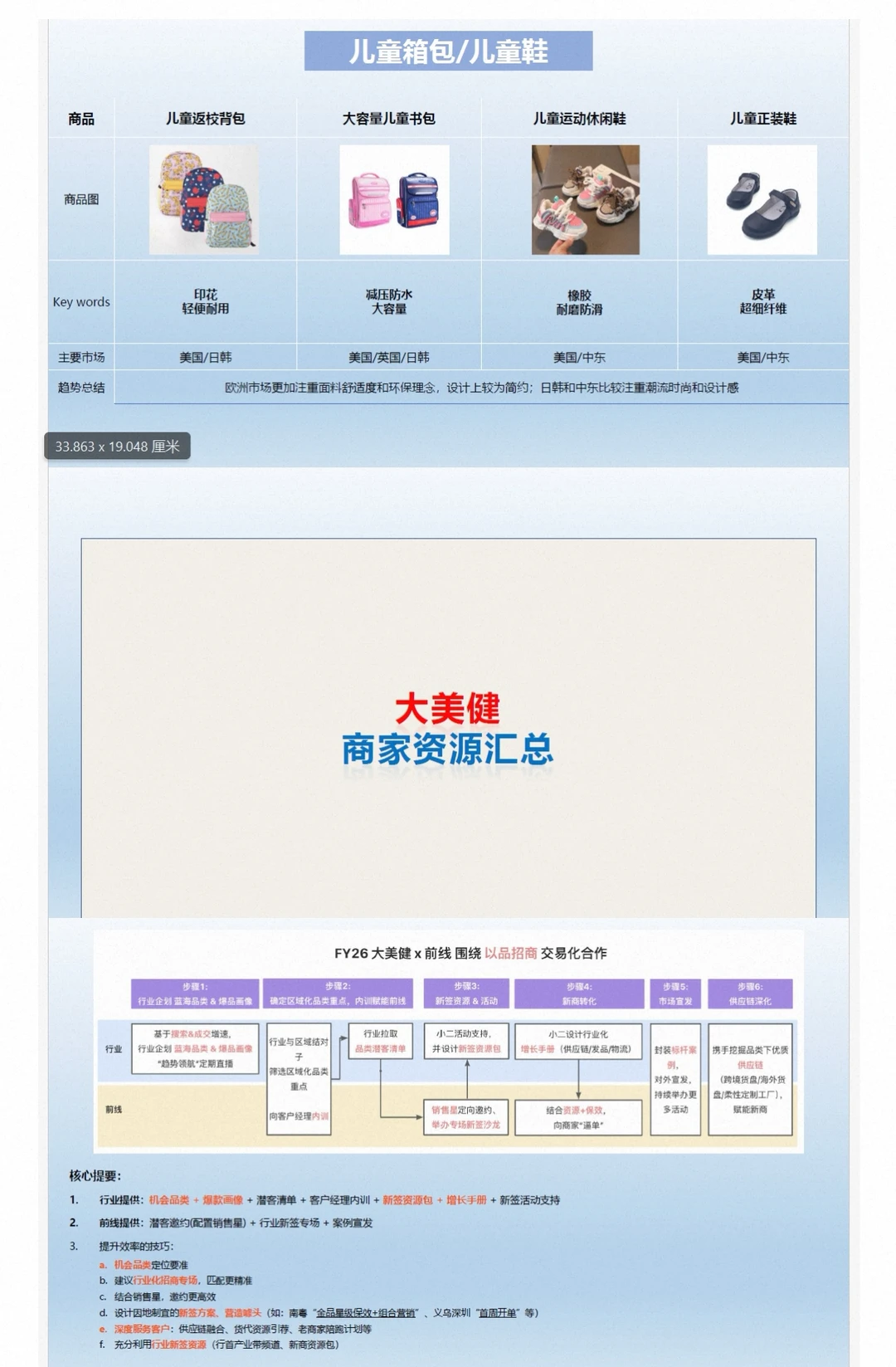Select sub-item f 充分利用行业新签资源
896x1367 pixels.
pos(219,1345)
